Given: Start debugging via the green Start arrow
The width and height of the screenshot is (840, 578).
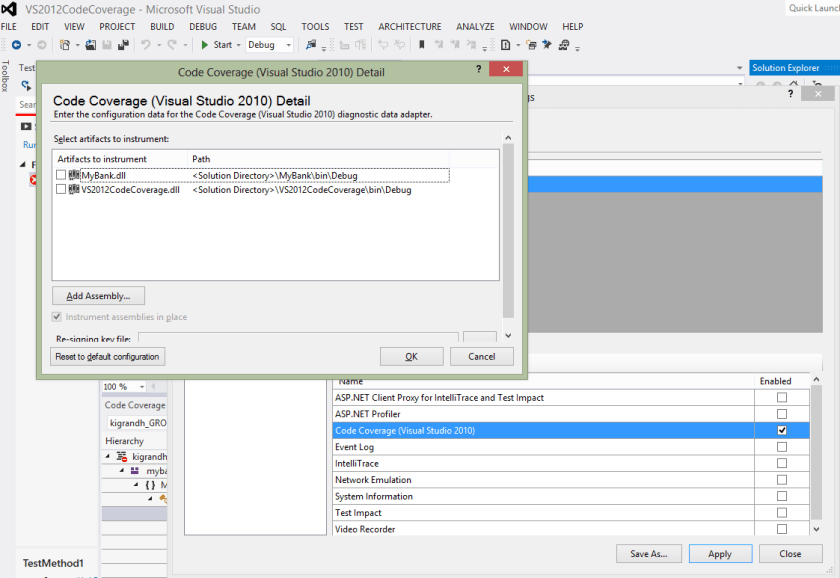Looking at the screenshot, I should pyautogui.click(x=205, y=44).
